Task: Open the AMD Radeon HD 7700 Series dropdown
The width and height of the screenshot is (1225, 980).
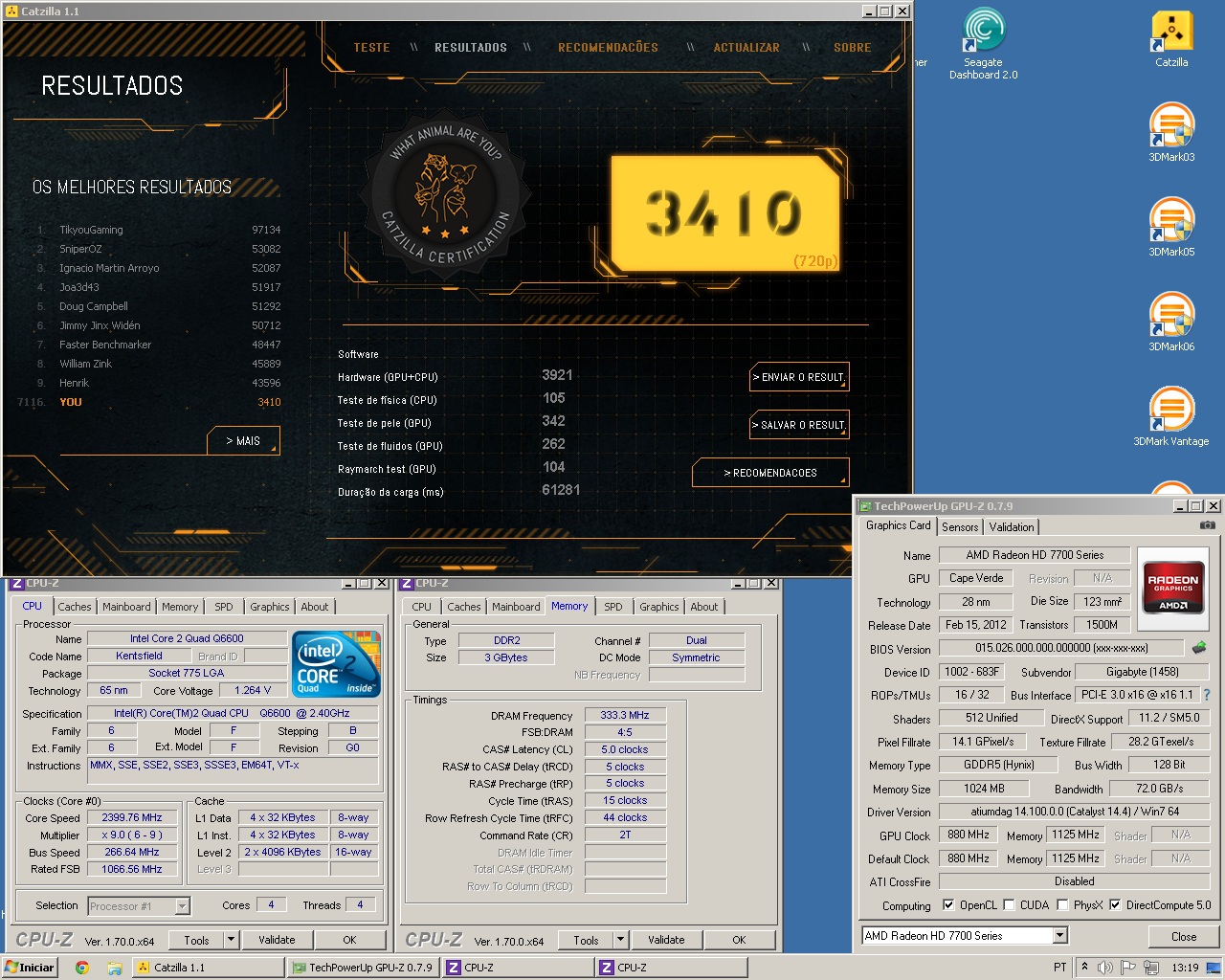Action: (1059, 936)
